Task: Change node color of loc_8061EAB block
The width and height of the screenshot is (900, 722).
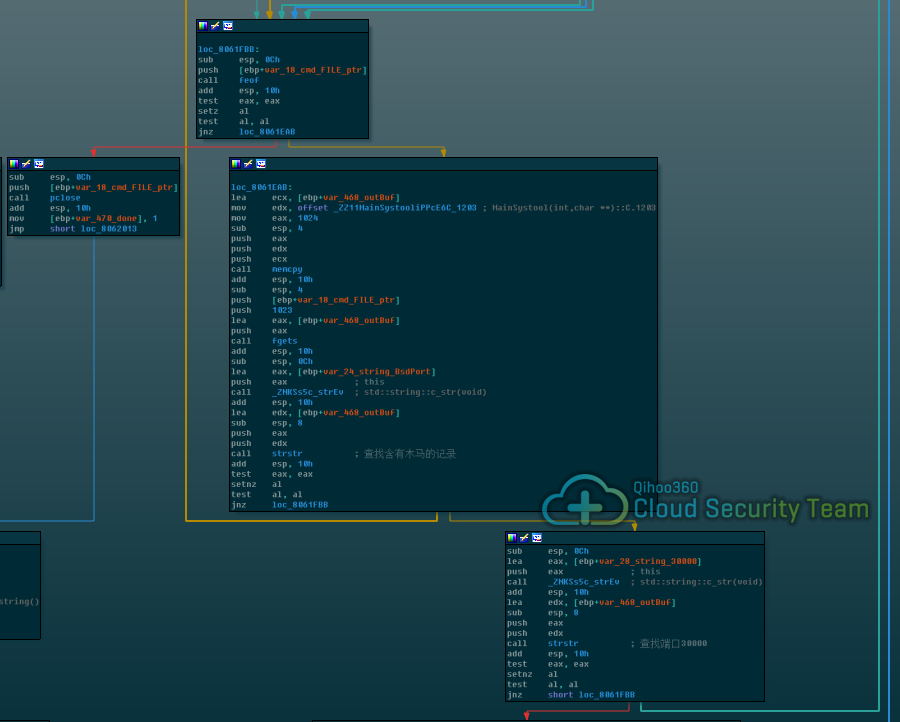Action: point(236,163)
